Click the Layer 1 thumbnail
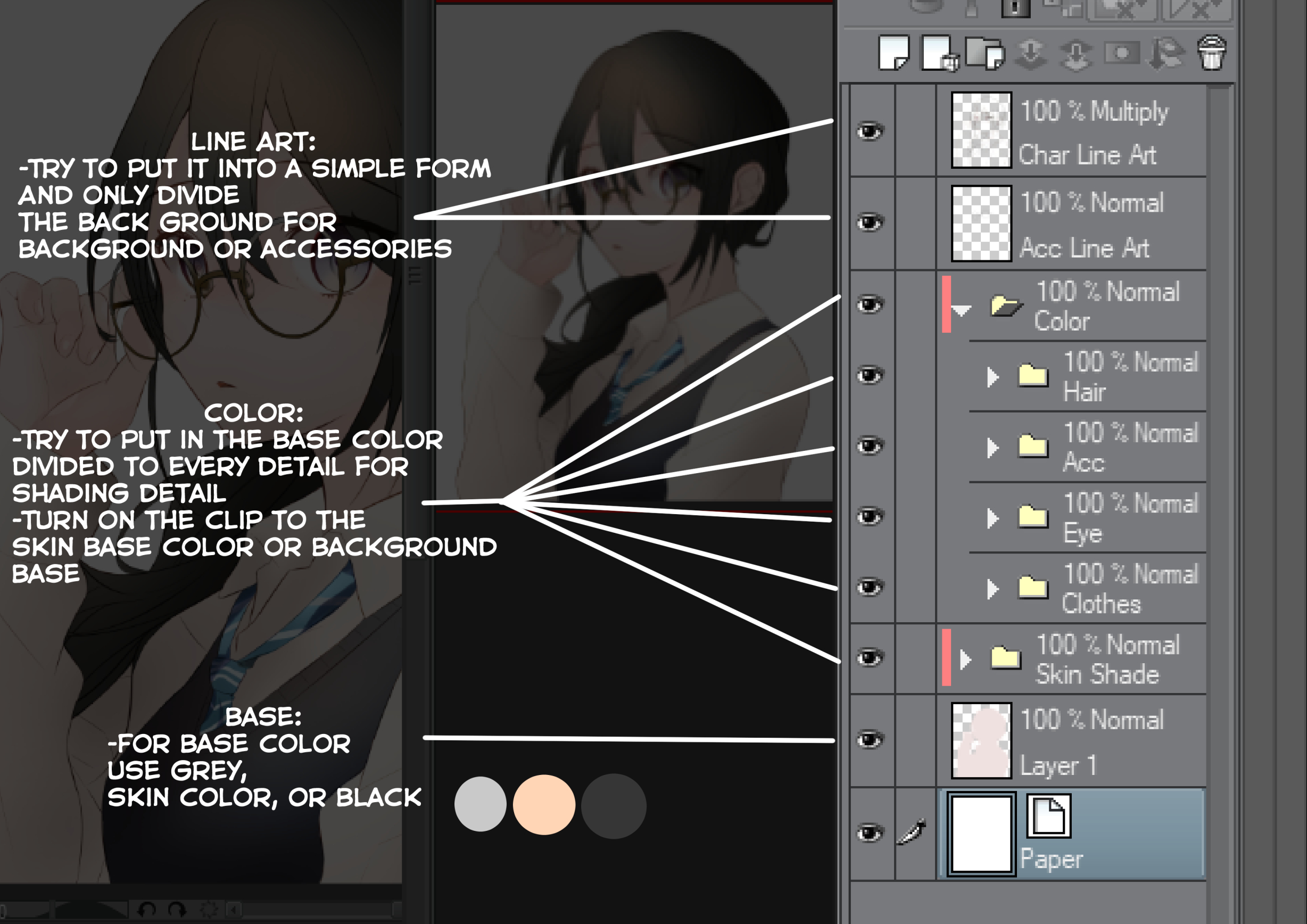Image resolution: width=1307 pixels, height=924 pixels. [x=981, y=740]
